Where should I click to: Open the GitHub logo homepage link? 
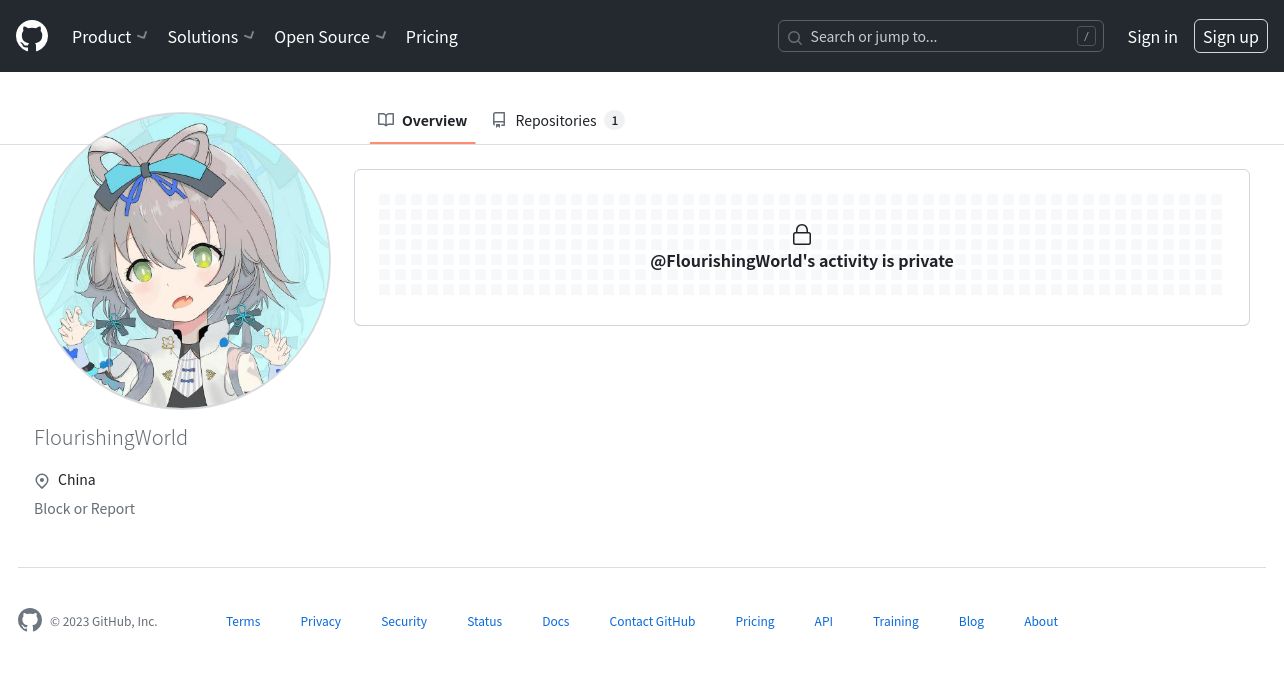coord(32,36)
